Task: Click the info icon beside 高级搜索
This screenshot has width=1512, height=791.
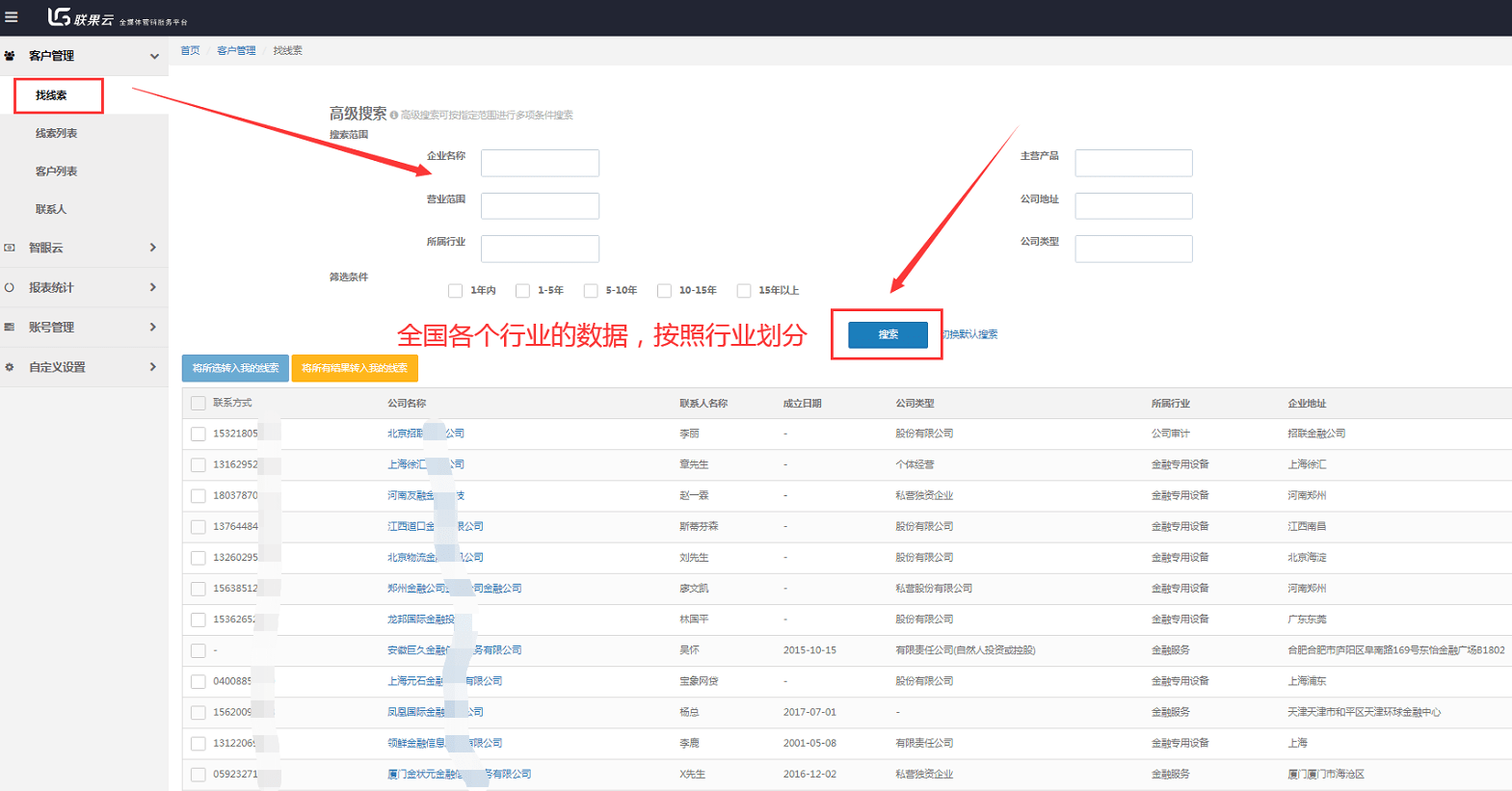Action: pyautogui.click(x=393, y=116)
